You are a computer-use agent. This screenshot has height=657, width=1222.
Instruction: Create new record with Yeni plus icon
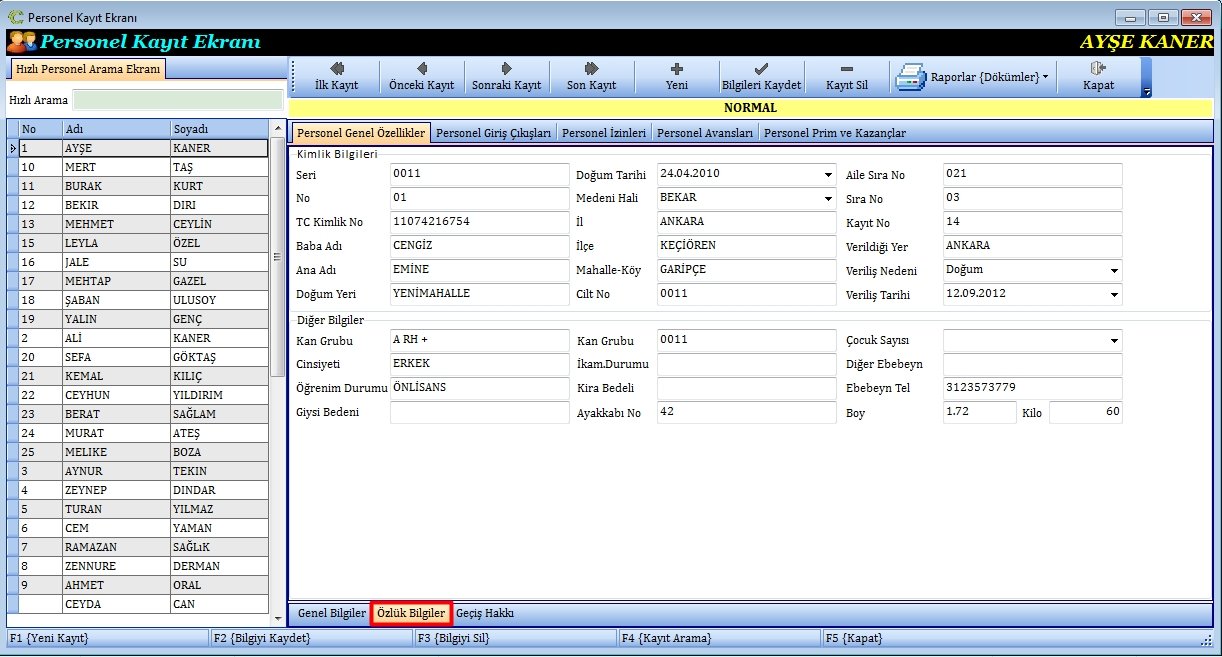point(676,76)
